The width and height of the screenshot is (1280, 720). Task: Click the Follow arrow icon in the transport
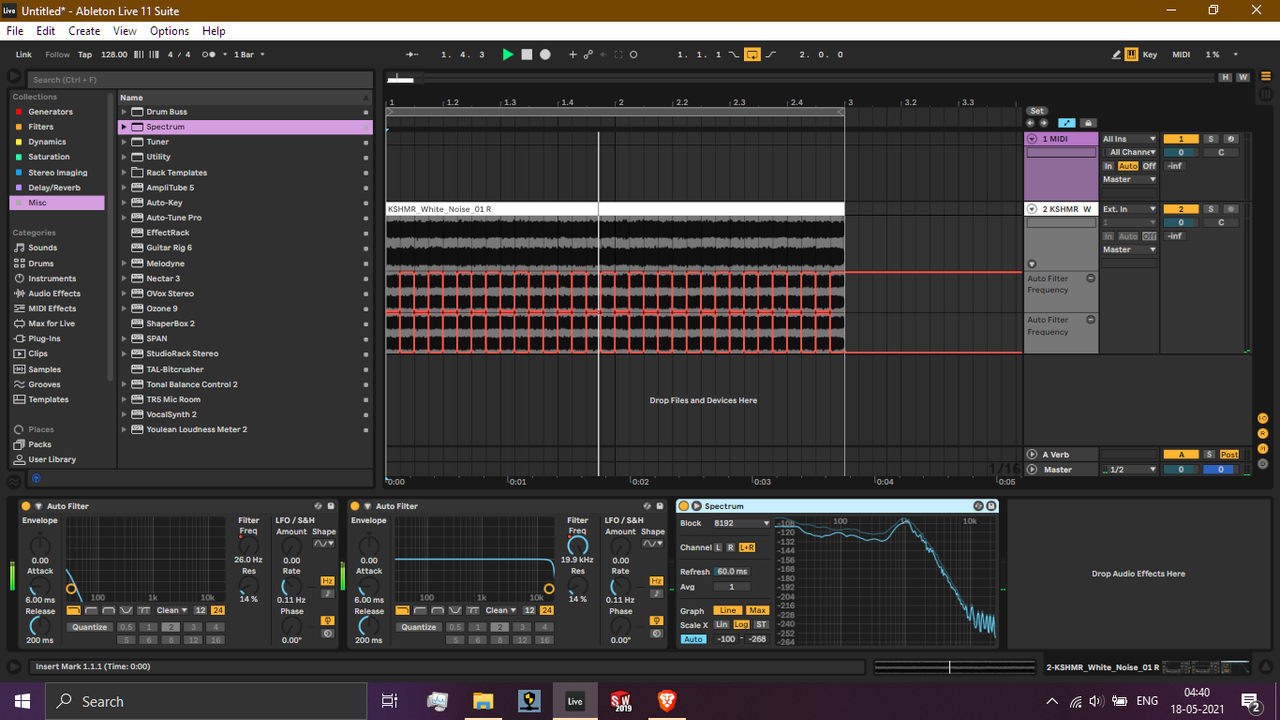click(410, 54)
